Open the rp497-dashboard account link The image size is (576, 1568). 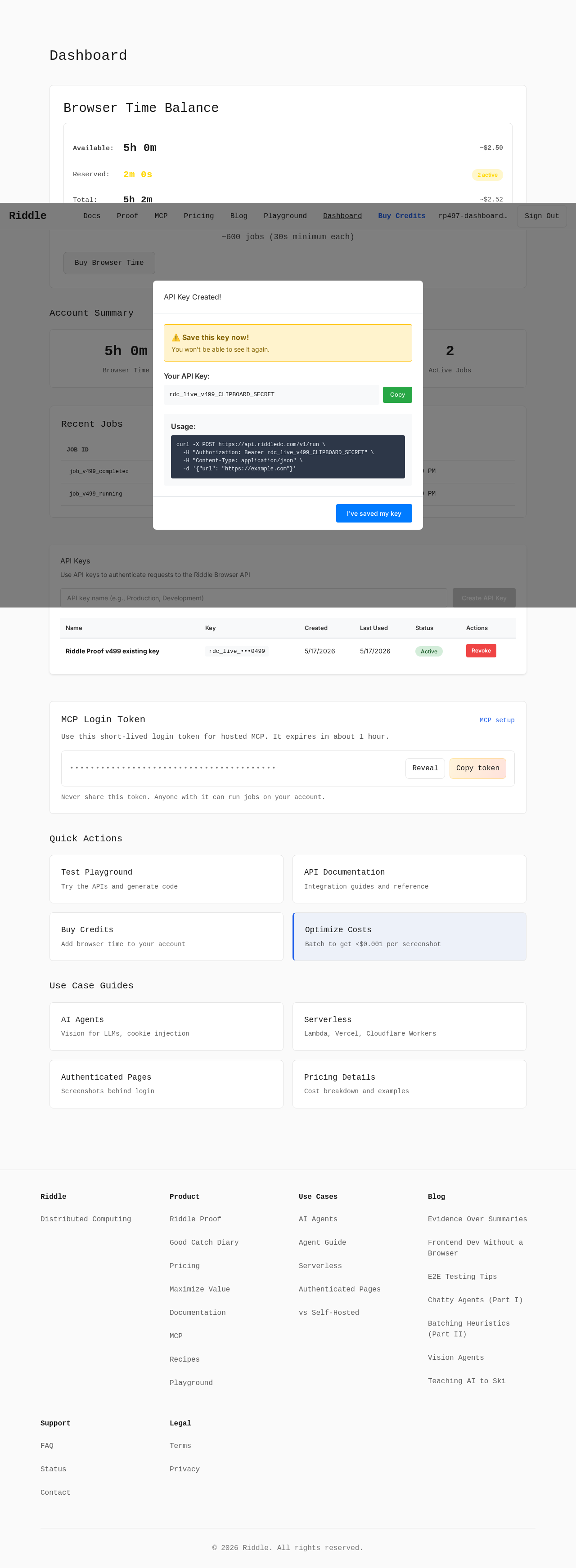point(472,215)
